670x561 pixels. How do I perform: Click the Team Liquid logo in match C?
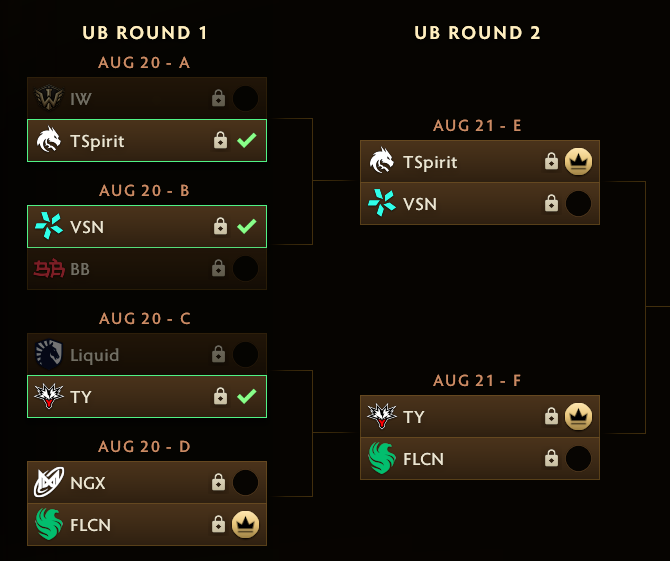49,354
